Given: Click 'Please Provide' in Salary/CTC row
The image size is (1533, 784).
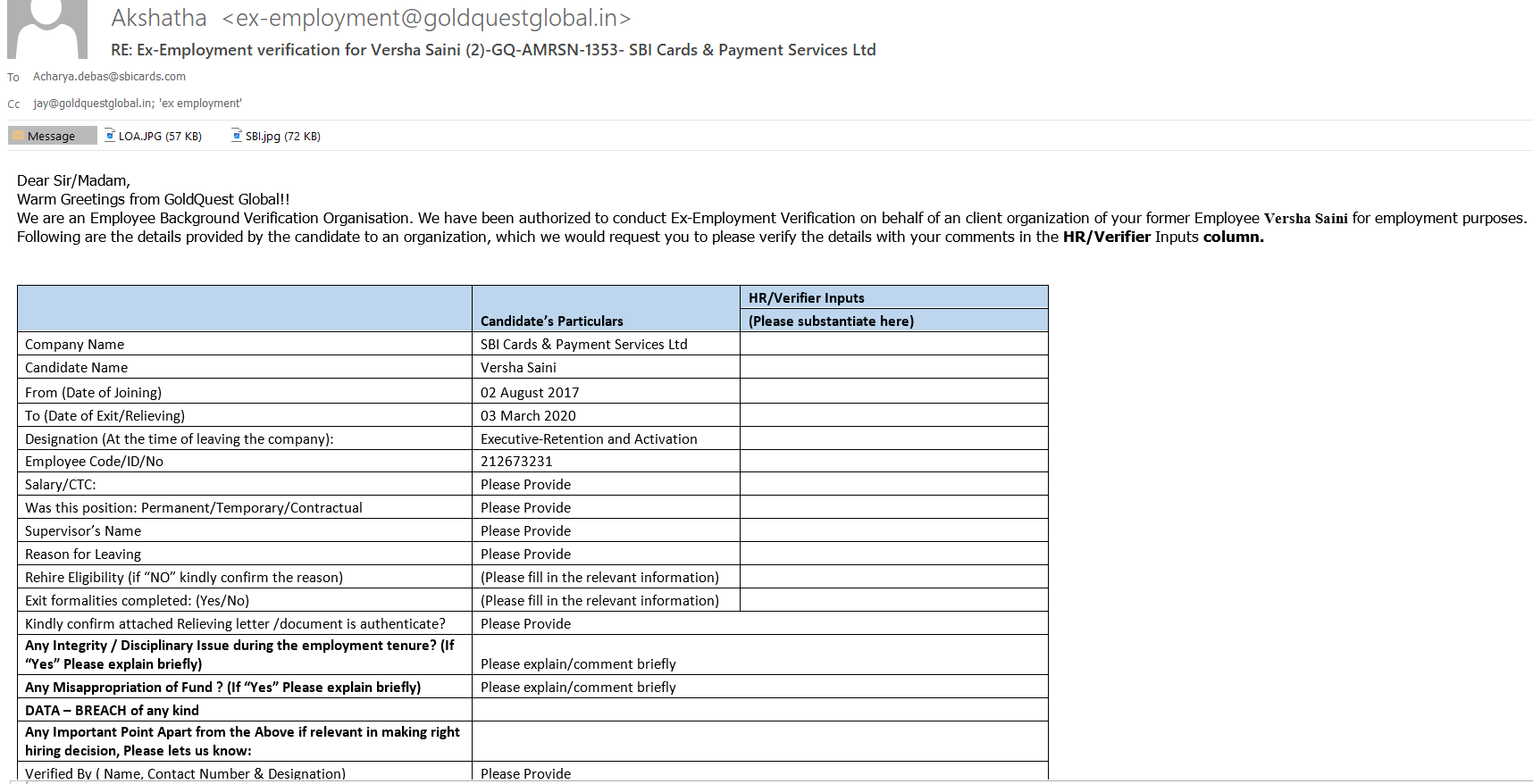Looking at the screenshot, I should point(525,485).
